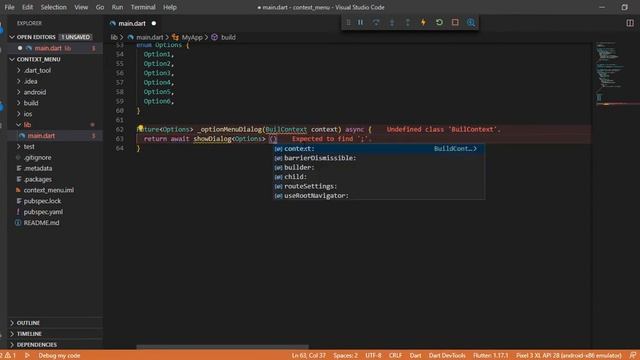Switch to the main.dart editor tab
This screenshot has width=640, height=360.
pyautogui.click(x=131, y=24)
